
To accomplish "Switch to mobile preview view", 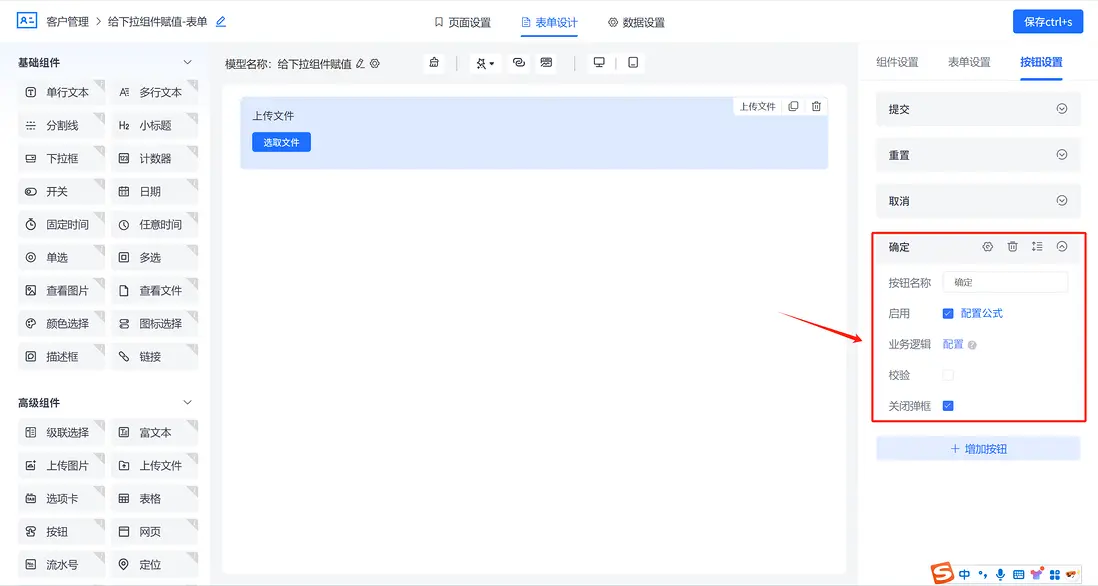I will [x=633, y=63].
